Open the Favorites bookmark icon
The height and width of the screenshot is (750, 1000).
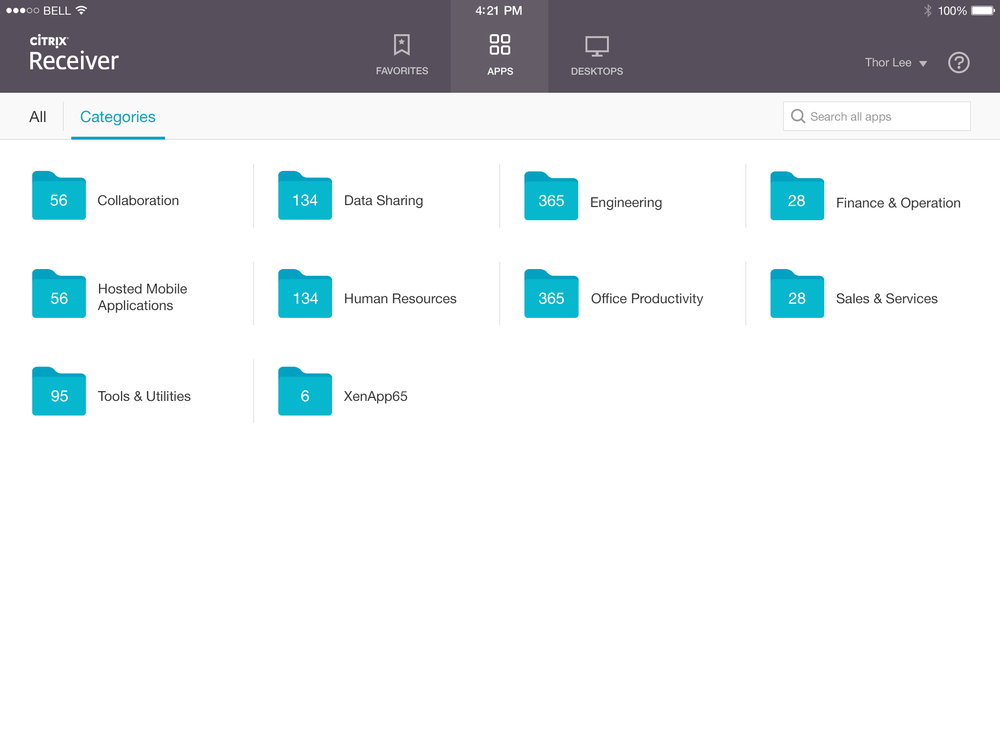coord(401,45)
